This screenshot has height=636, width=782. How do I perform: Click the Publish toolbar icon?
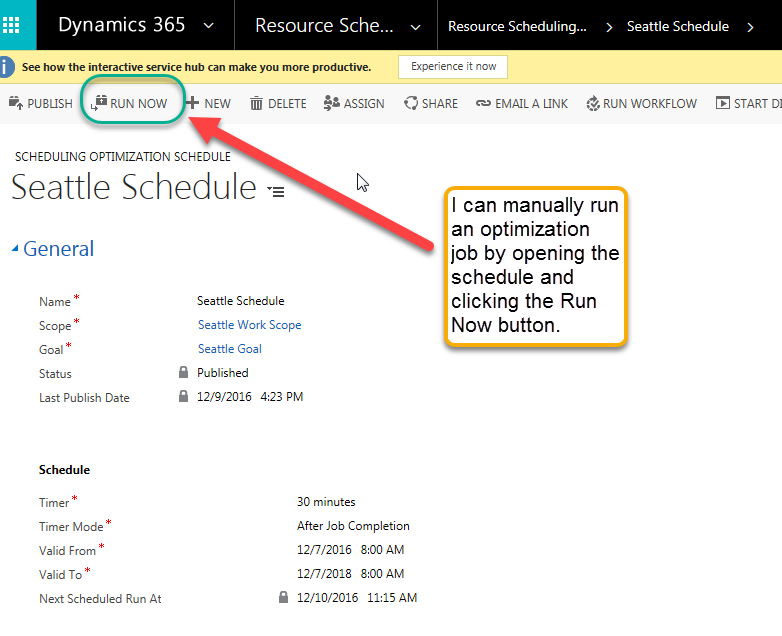coord(16,103)
